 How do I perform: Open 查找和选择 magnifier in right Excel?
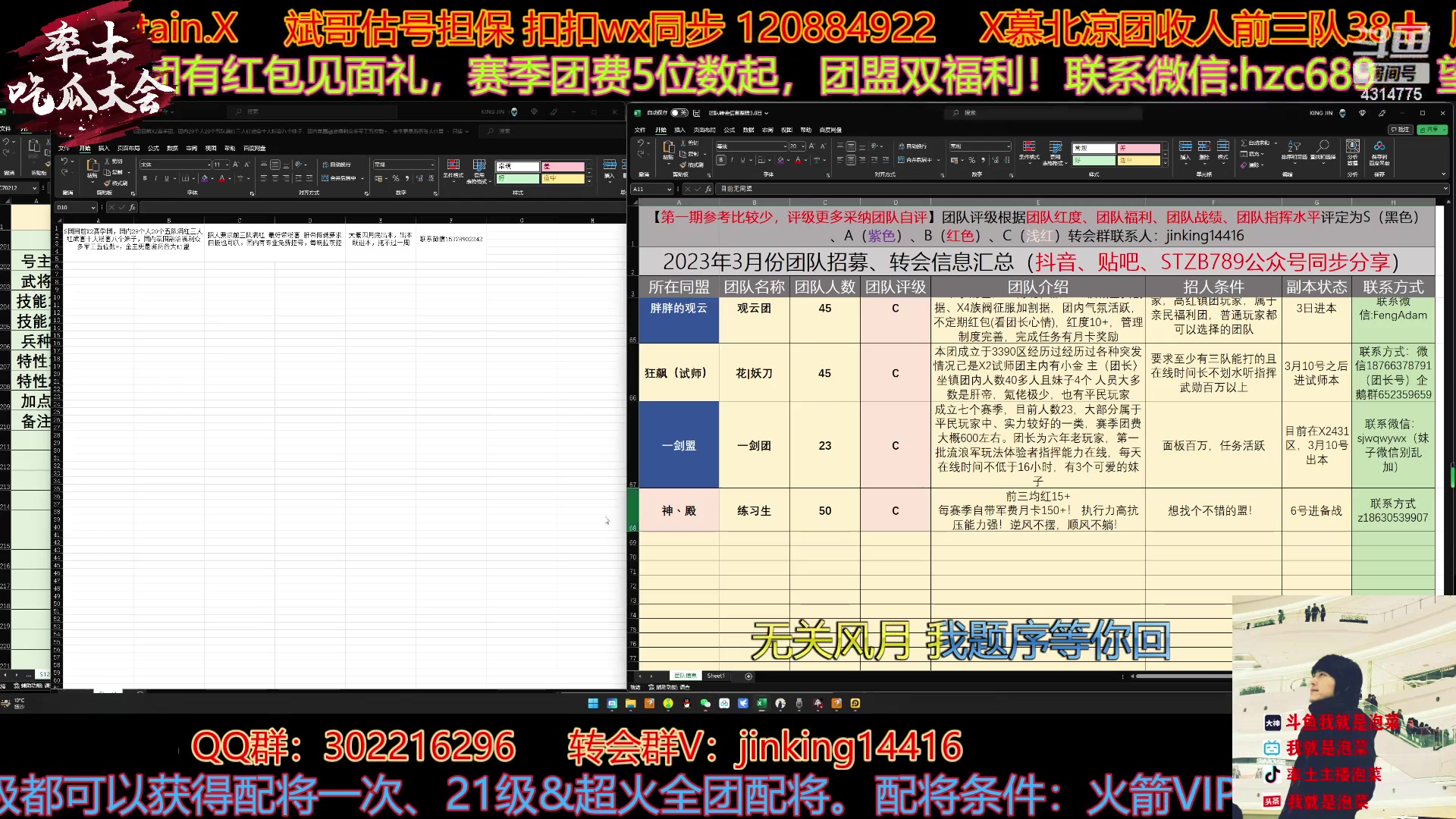coord(1323,152)
